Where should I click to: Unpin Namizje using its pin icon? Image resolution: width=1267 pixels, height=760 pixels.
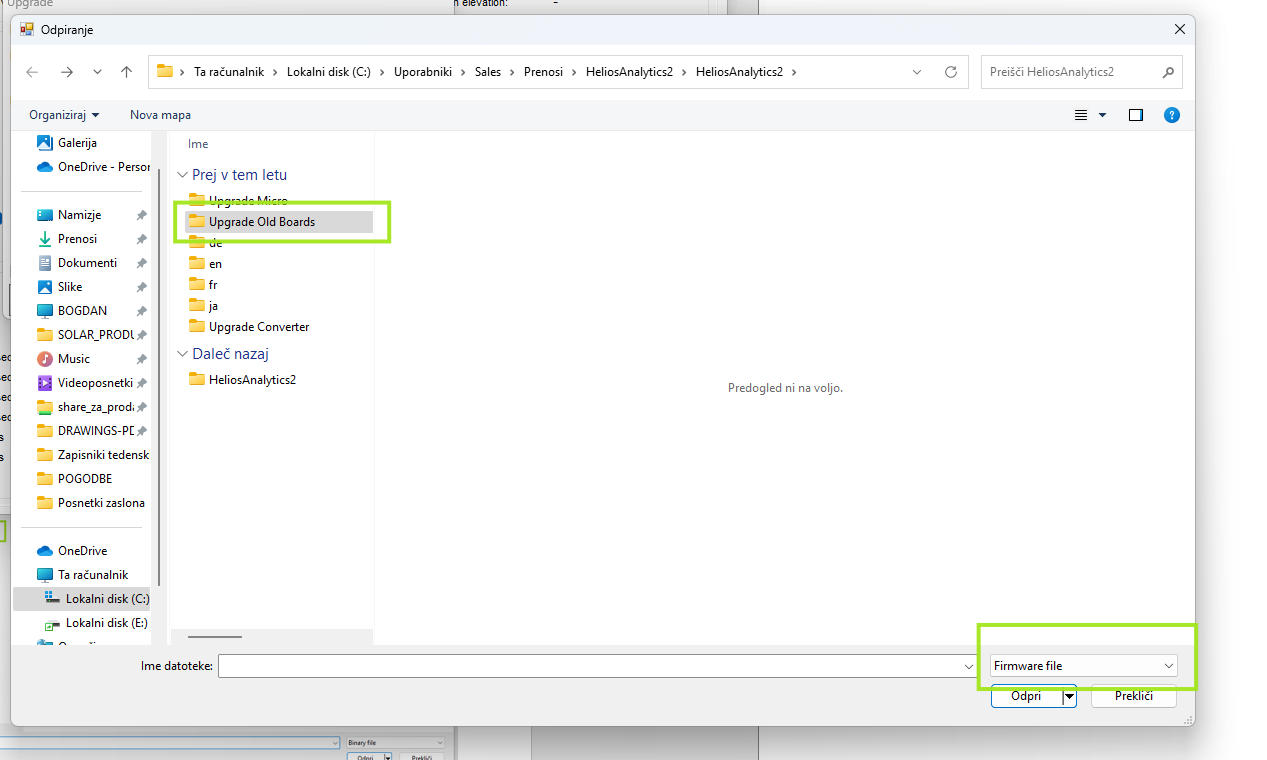(x=141, y=215)
